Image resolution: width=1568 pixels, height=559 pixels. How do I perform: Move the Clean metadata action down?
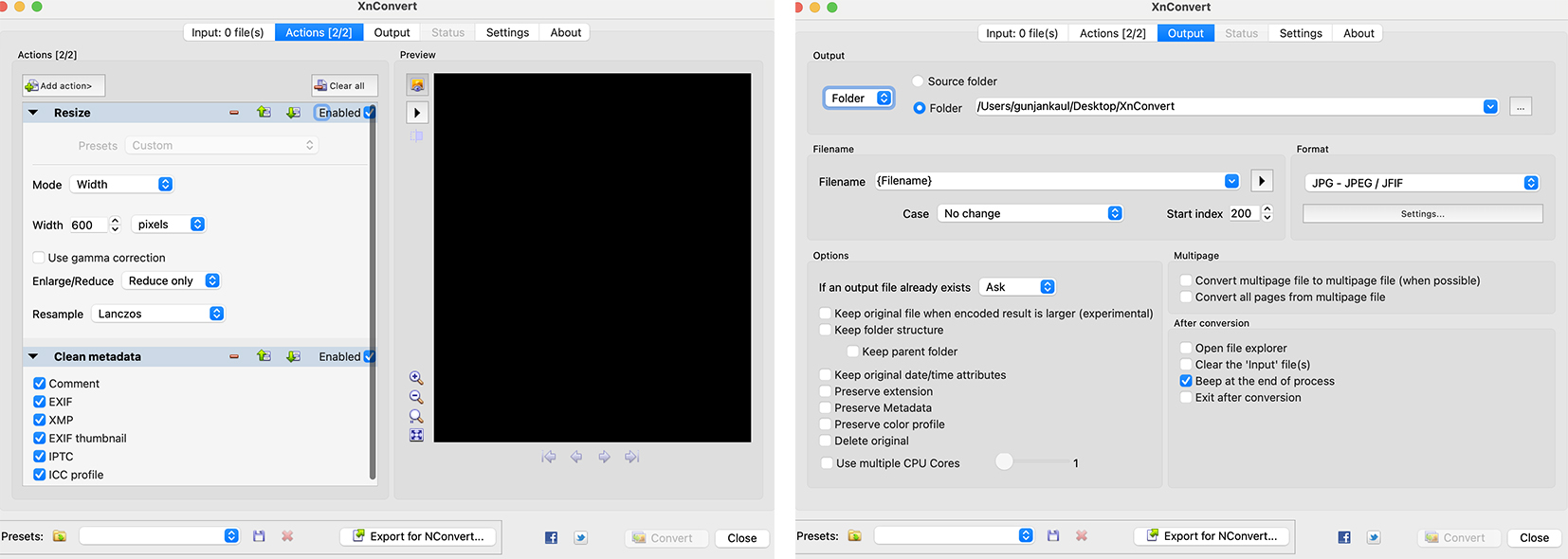pos(294,356)
